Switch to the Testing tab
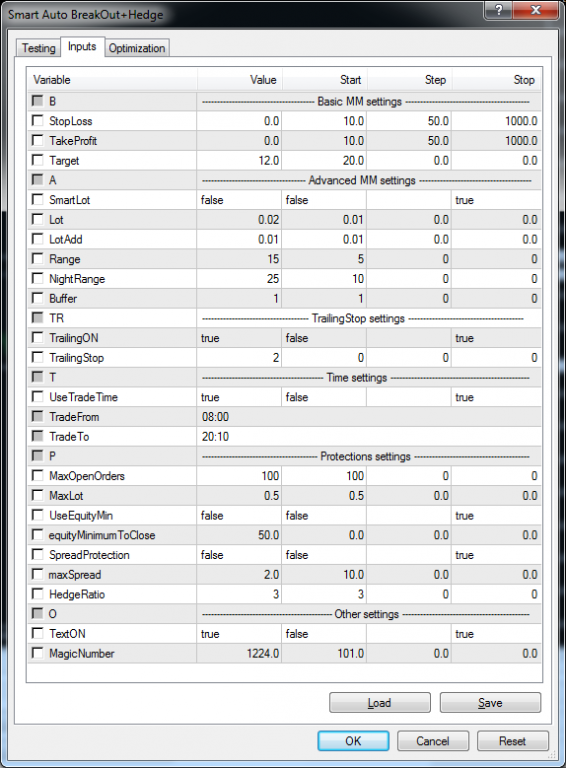Screen dimensions: 566x768 point(38,48)
